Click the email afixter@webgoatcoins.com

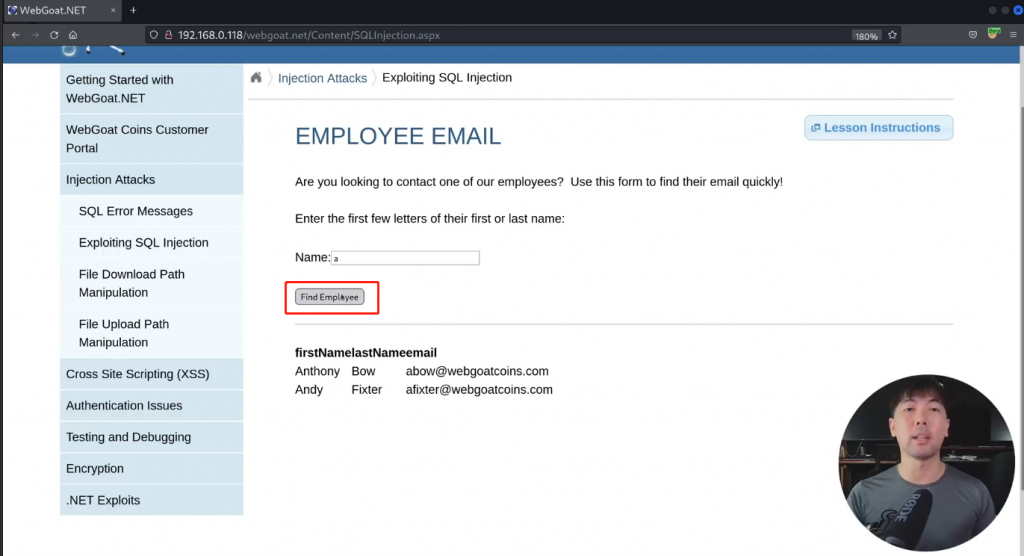click(479, 389)
